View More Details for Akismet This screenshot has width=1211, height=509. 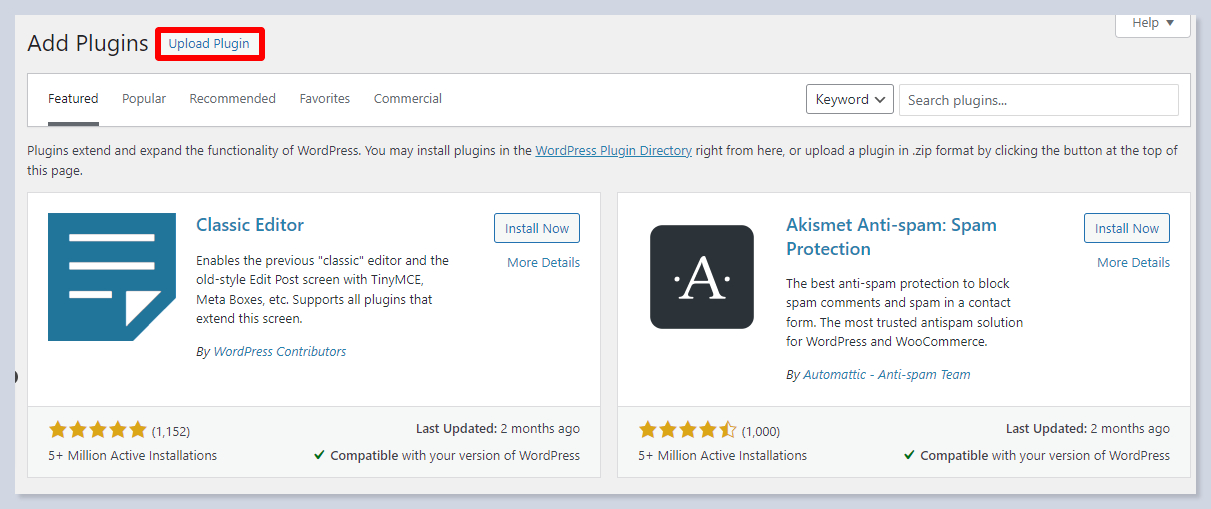coord(1133,263)
